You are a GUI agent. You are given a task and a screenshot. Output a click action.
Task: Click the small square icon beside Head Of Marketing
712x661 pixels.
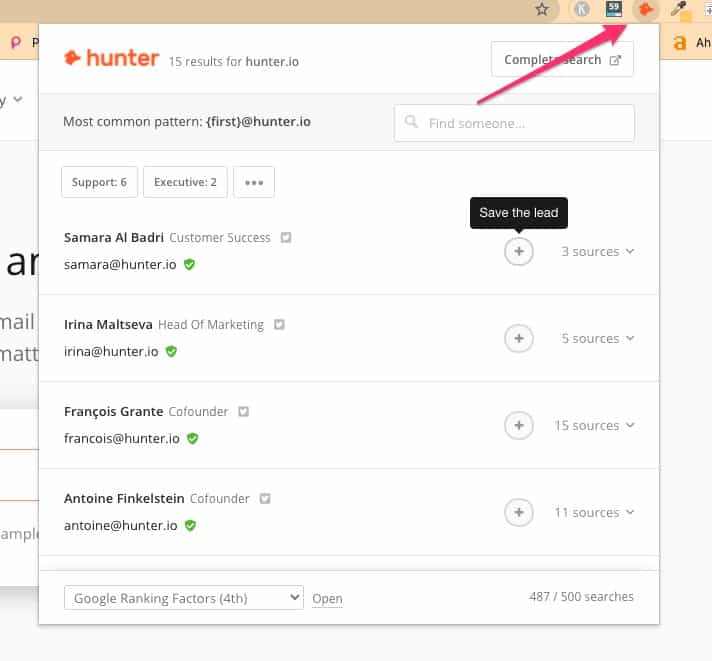click(279, 325)
